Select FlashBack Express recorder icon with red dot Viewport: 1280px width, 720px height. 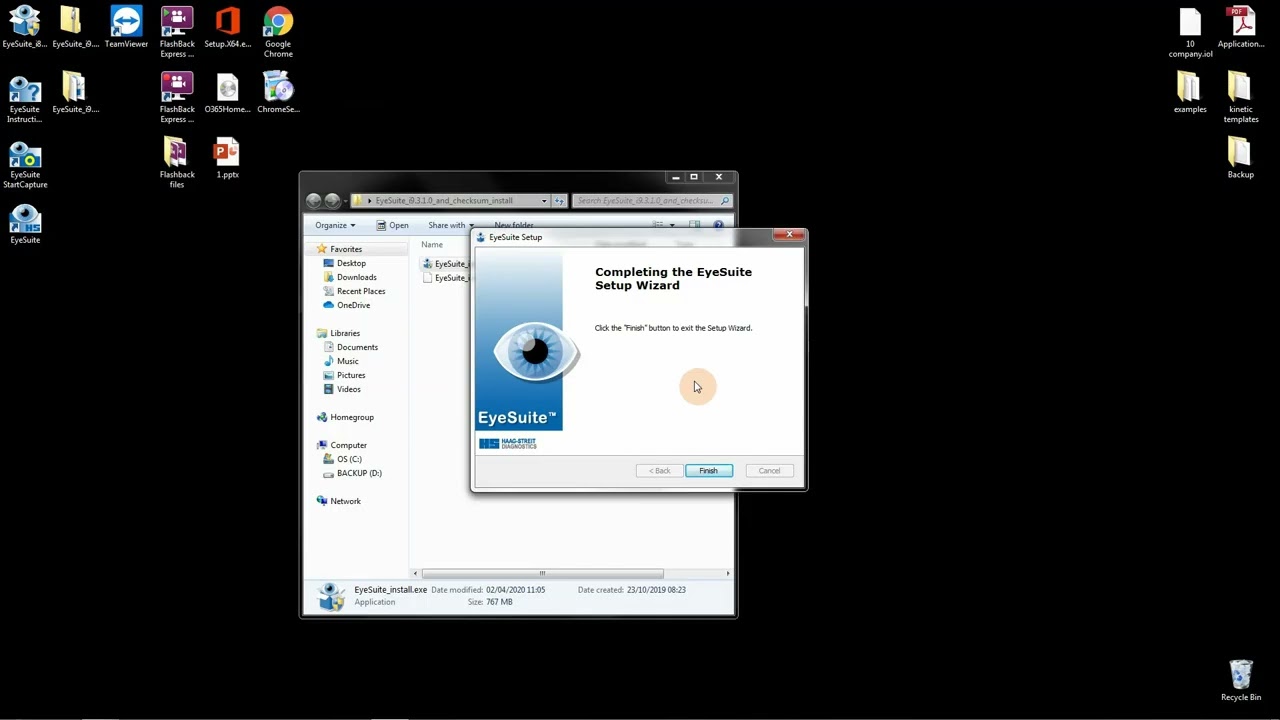177,97
